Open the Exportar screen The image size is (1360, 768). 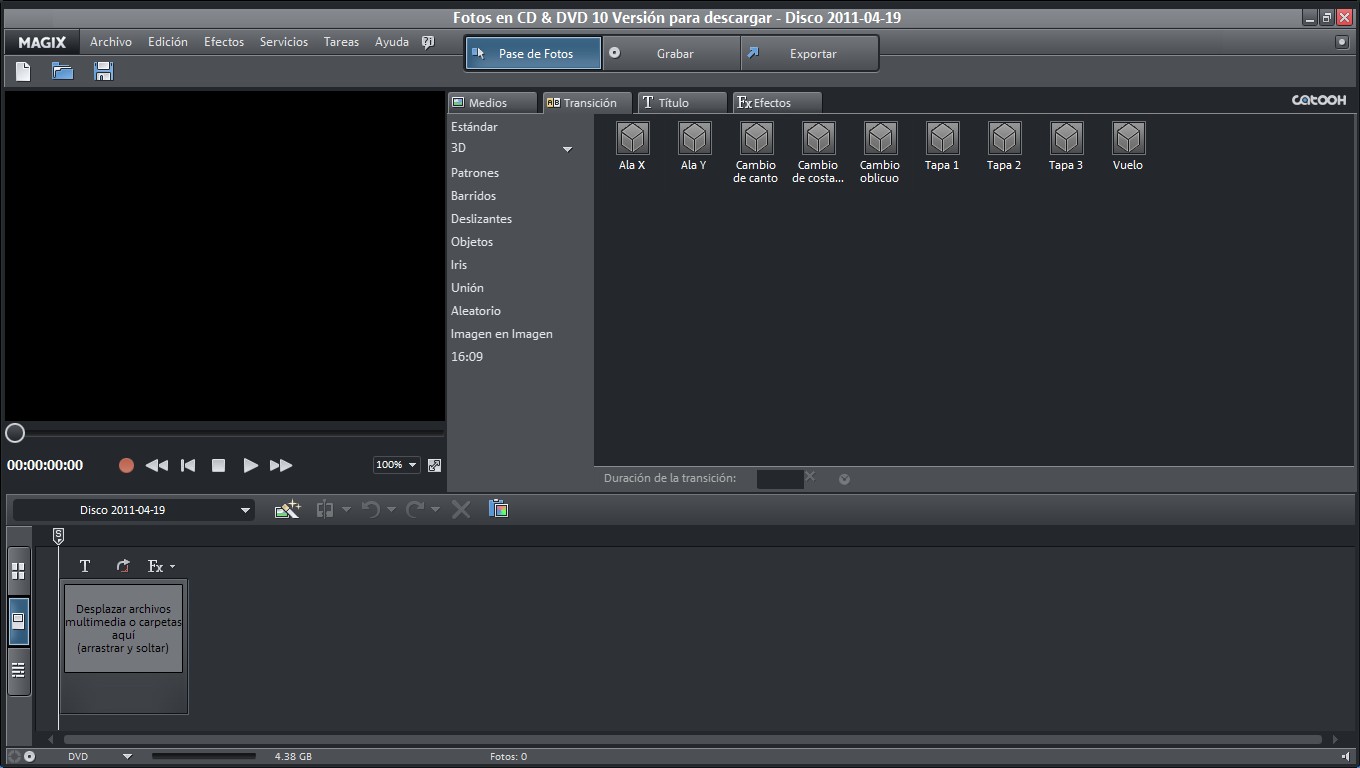810,54
